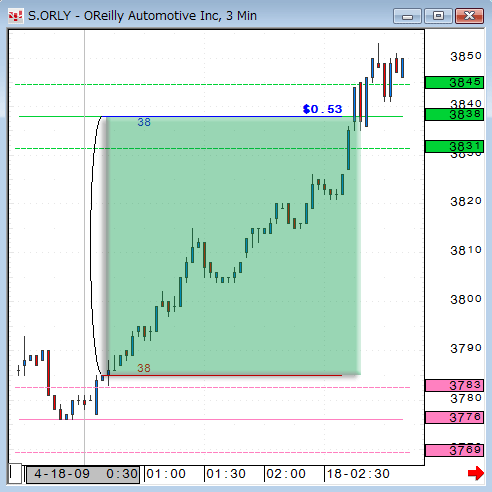The width and height of the screenshot is (492, 492).
Task: Click the 3790 price scale value
Action: point(466,349)
